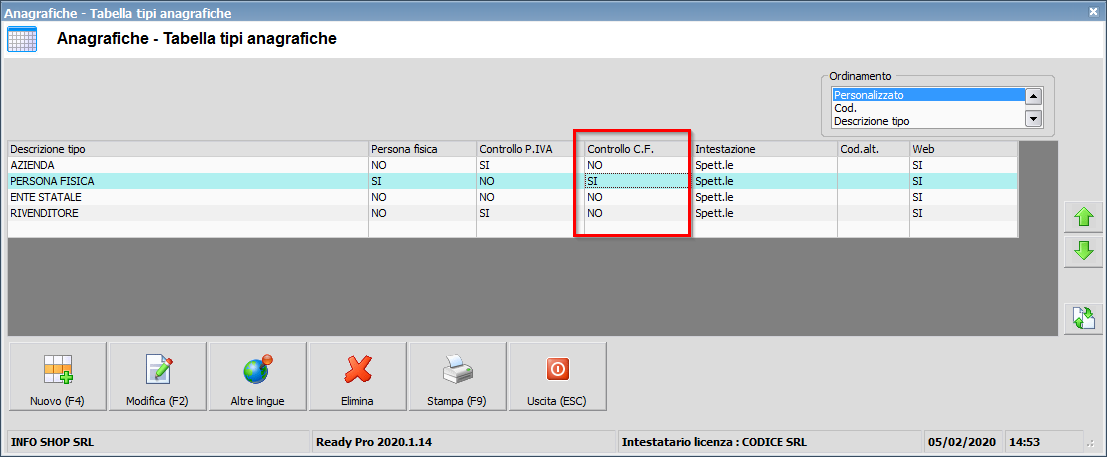Select the AZIENDA row
Viewport: 1107px width, 457px height.
513,165
